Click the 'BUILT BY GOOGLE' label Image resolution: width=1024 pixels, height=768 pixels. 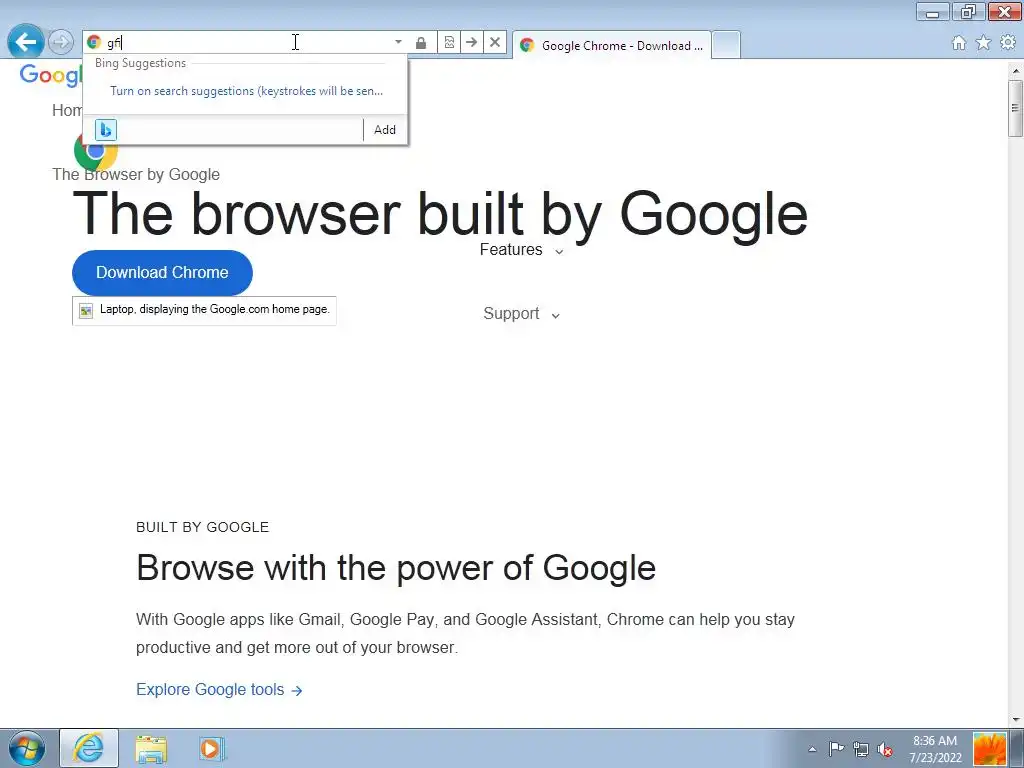tap(202, 527)
